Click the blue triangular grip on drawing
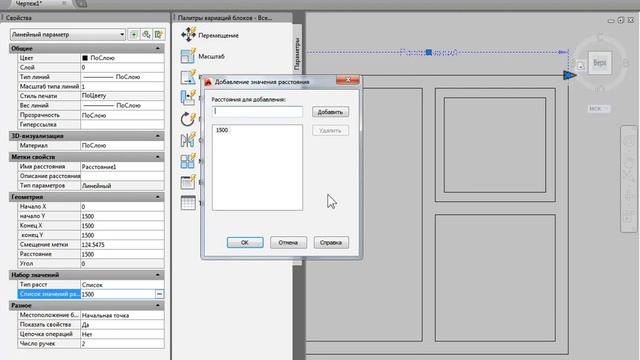 click(569, 75)
